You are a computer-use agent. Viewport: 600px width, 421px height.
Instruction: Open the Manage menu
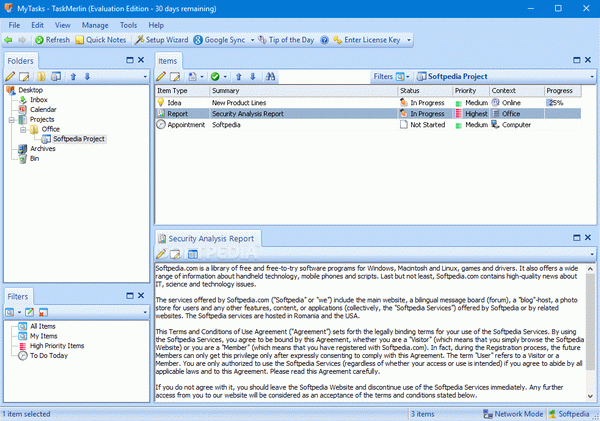95,25
